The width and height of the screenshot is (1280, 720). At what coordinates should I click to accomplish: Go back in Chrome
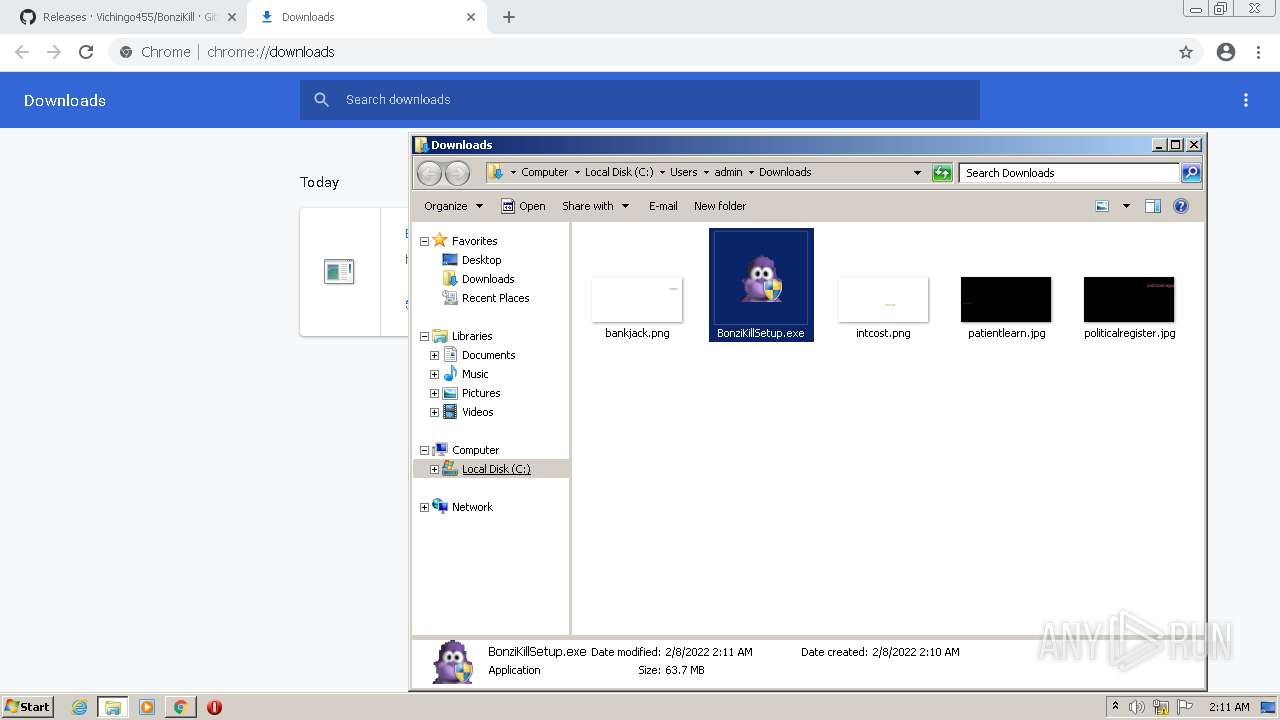22,52
